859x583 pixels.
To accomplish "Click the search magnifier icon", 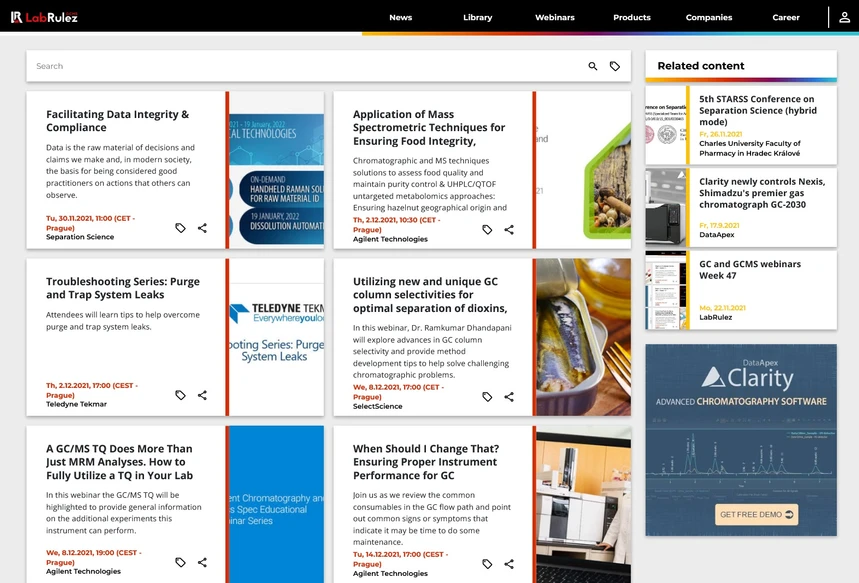I will [593, 66].
